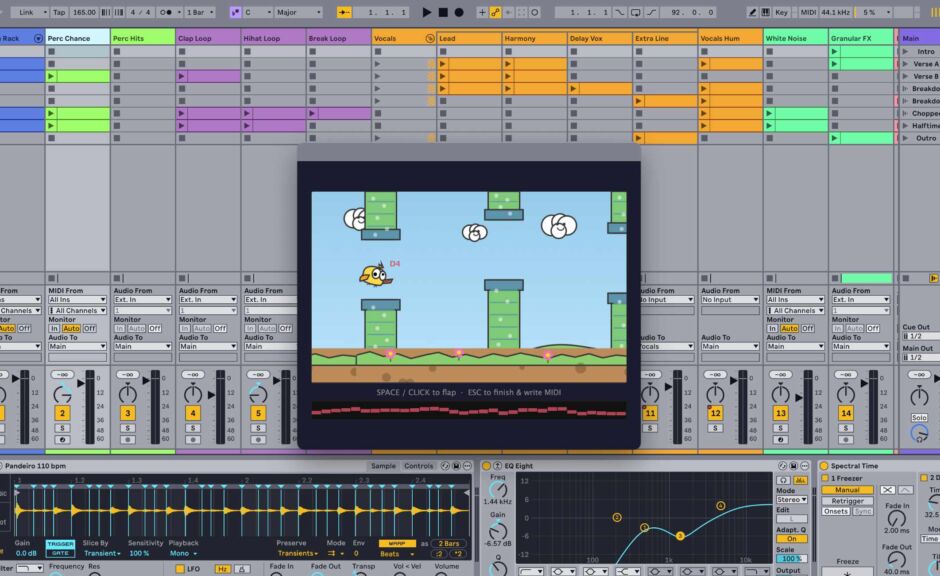The image size is (940, 576).
Task: Open White Noise All Channels dropdown
Action: (796, 310)
